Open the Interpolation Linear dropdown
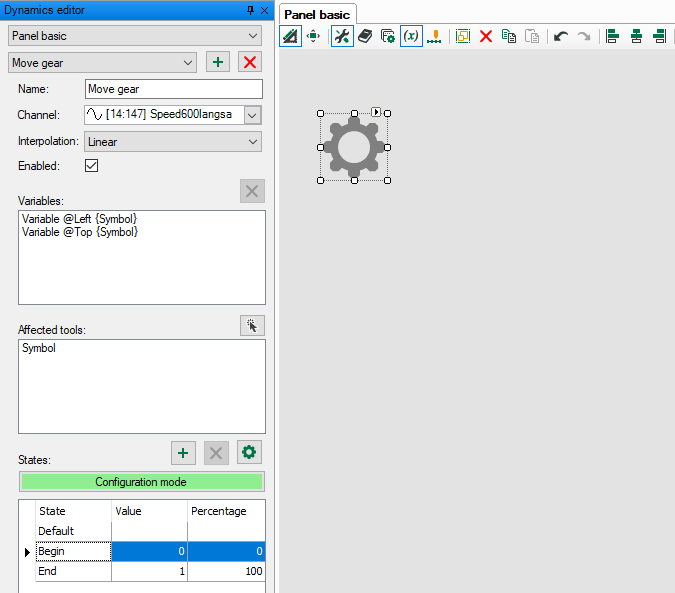This screenshot has height=593, width=675. (173, 142)
